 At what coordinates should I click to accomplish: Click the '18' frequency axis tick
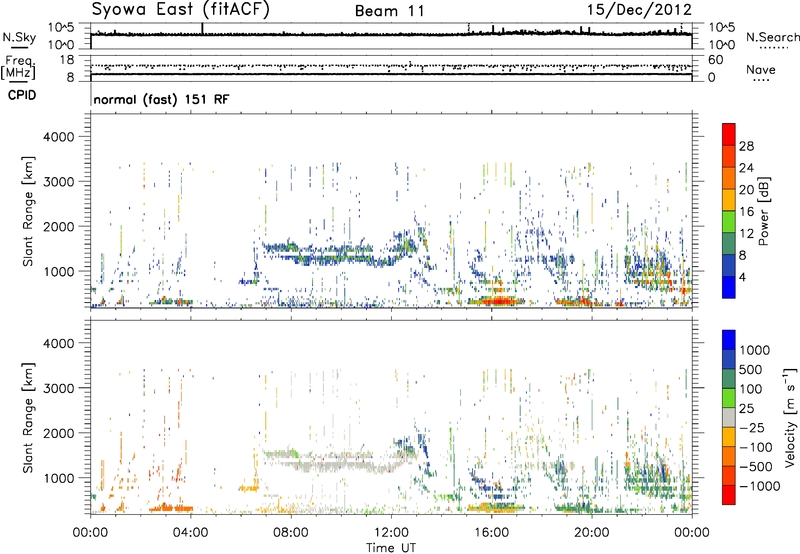point(67,60)
